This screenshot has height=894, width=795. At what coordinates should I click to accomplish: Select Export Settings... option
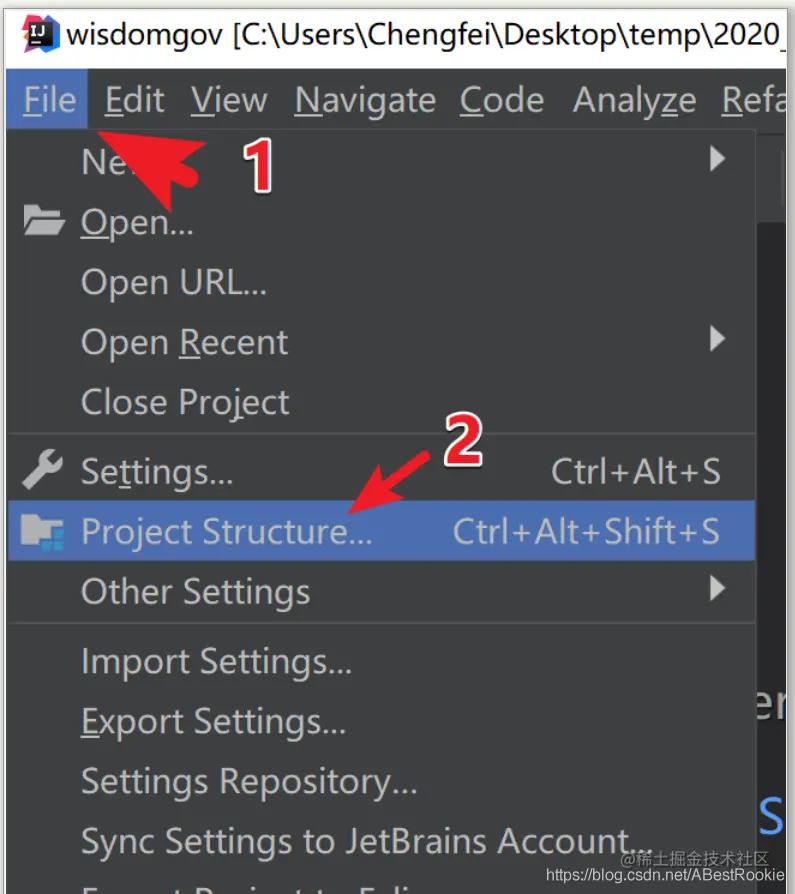213,721
